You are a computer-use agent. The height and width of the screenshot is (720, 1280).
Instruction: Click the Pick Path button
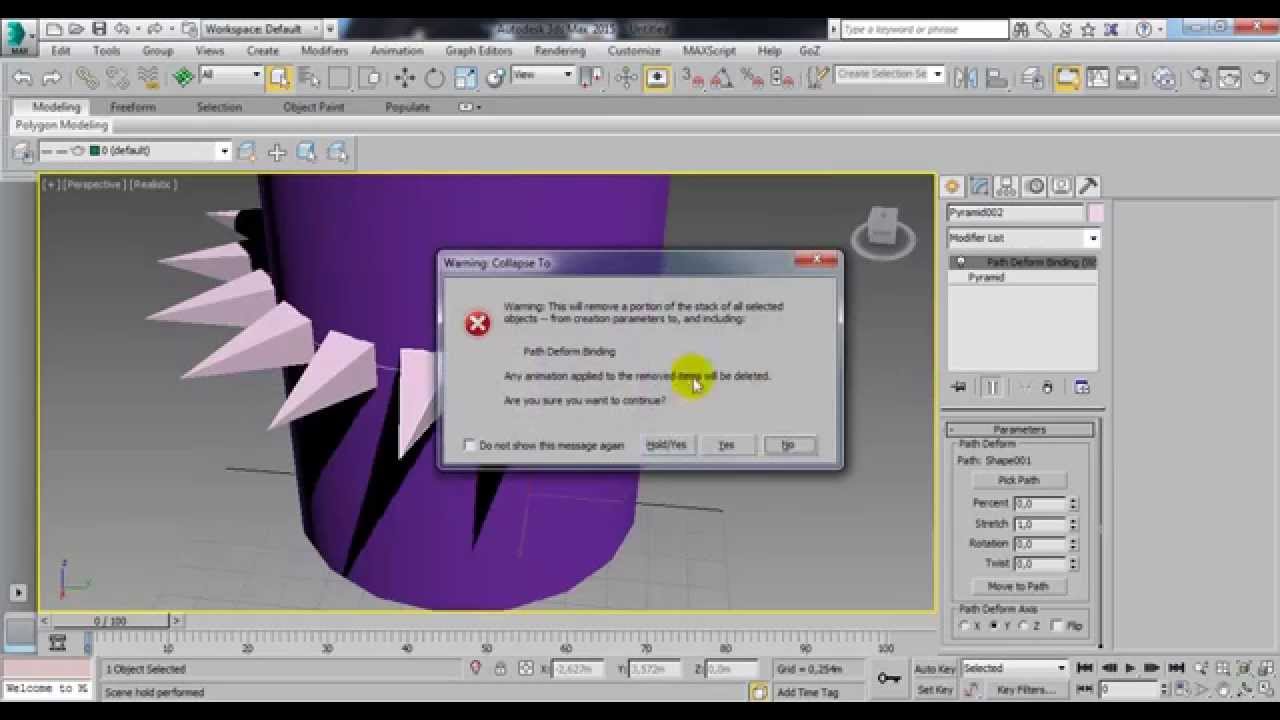pyautogui.click(x=1019, y=480)
